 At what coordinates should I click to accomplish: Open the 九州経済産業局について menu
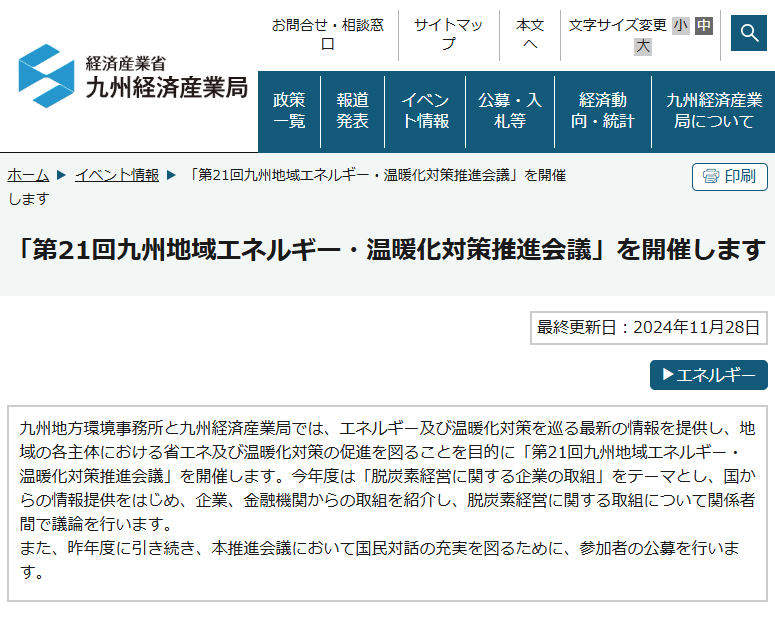coord(713,111)
